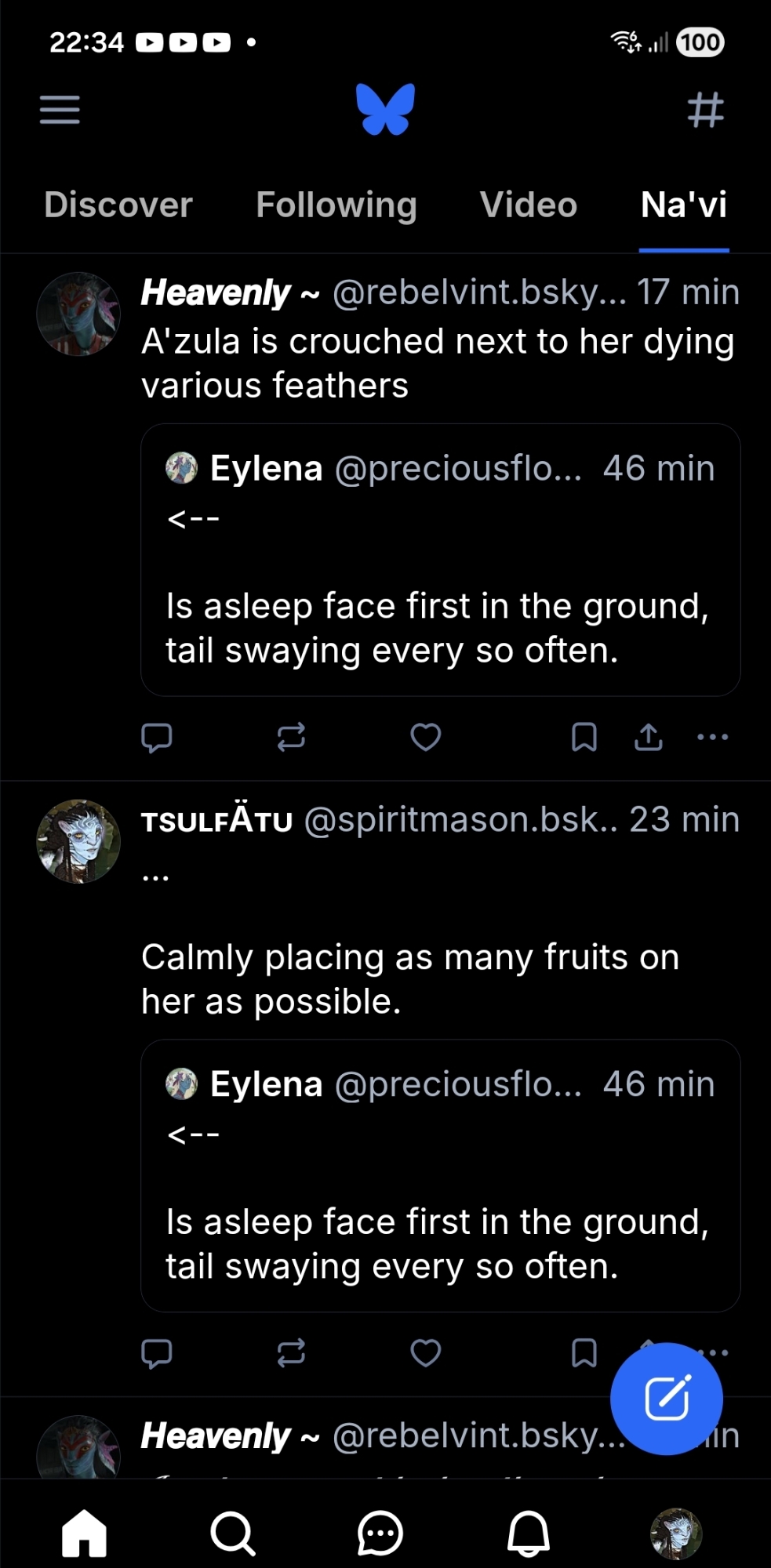Open the feeds hashtag icon

point(705,110)
